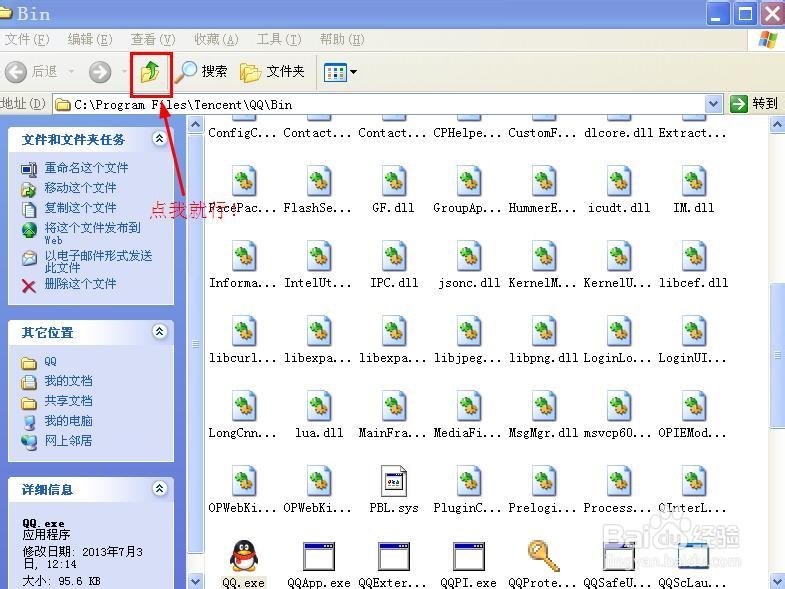Select the MediaFi... file icon
This screenshot has height=589, width=785.
(x=469, y=406)
